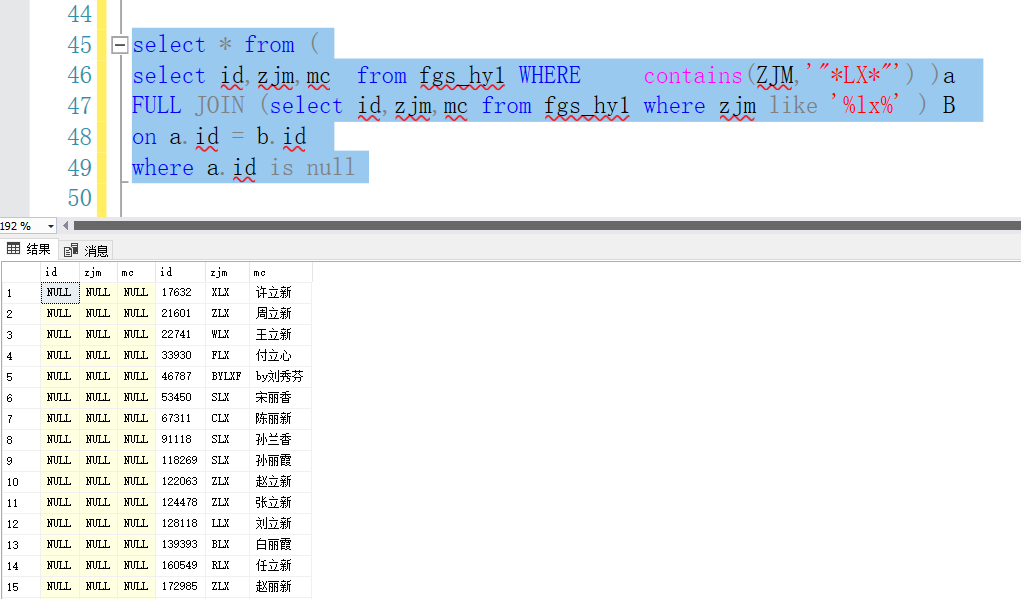
Task: Switch to the 消息 tab
Action: click(x=86, y=250)
